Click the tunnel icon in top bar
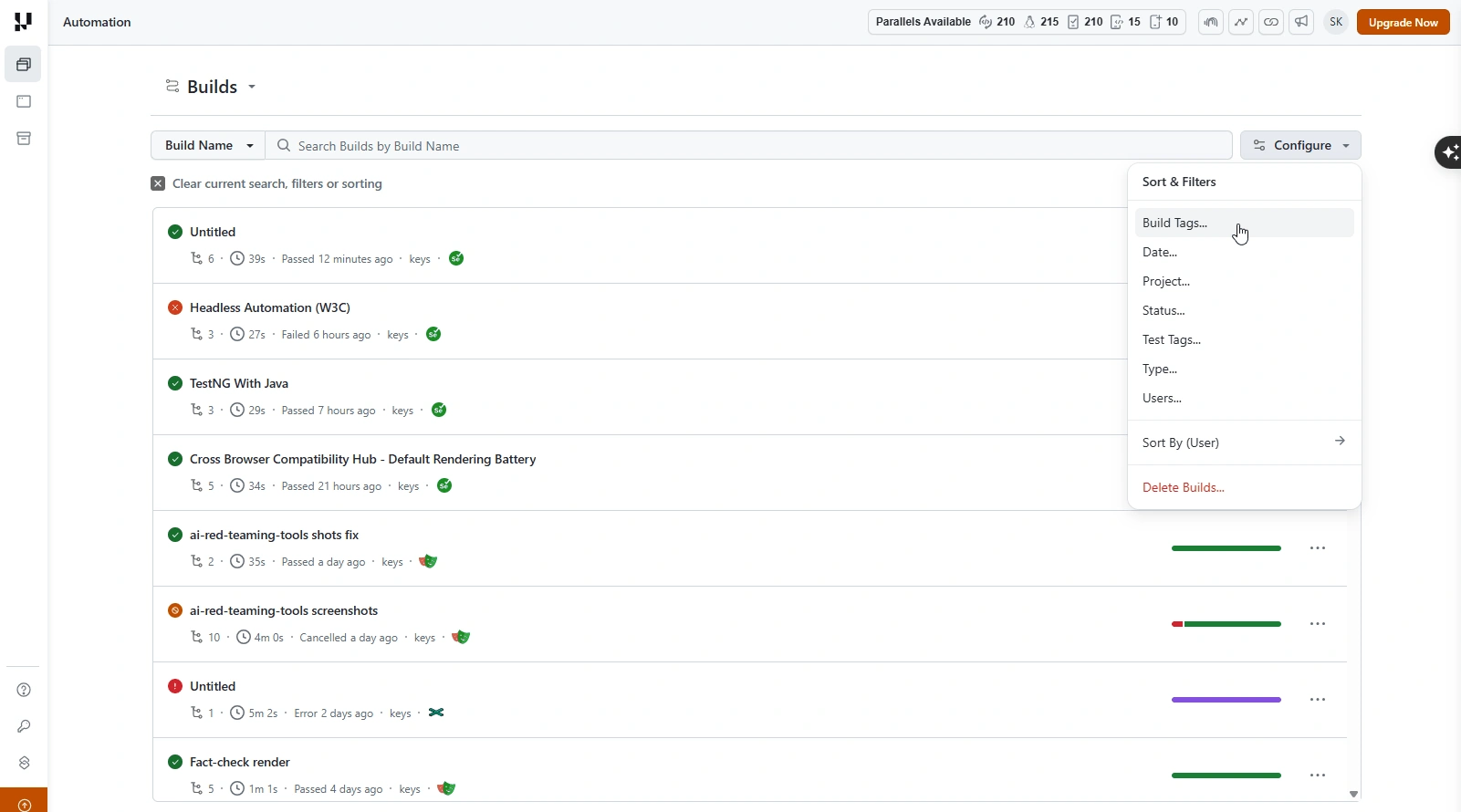Viewport: 1461px width, 812px height. 1211,22
